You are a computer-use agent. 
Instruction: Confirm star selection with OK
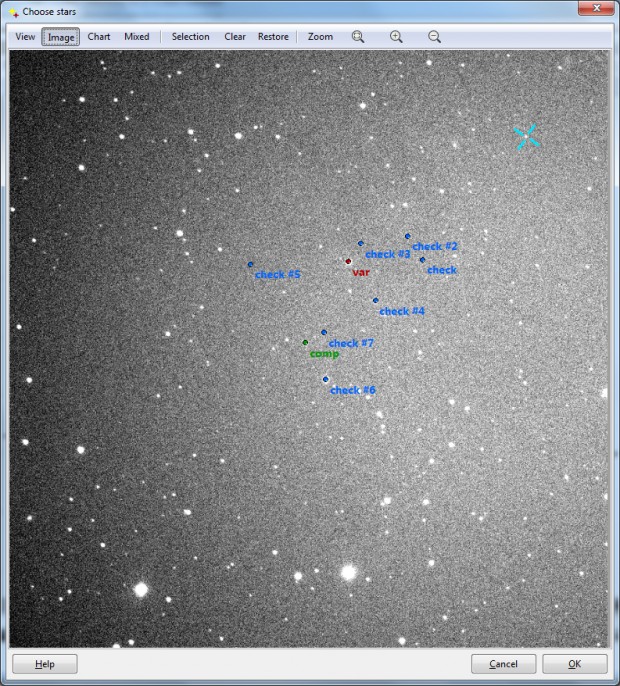pos(574,664)
